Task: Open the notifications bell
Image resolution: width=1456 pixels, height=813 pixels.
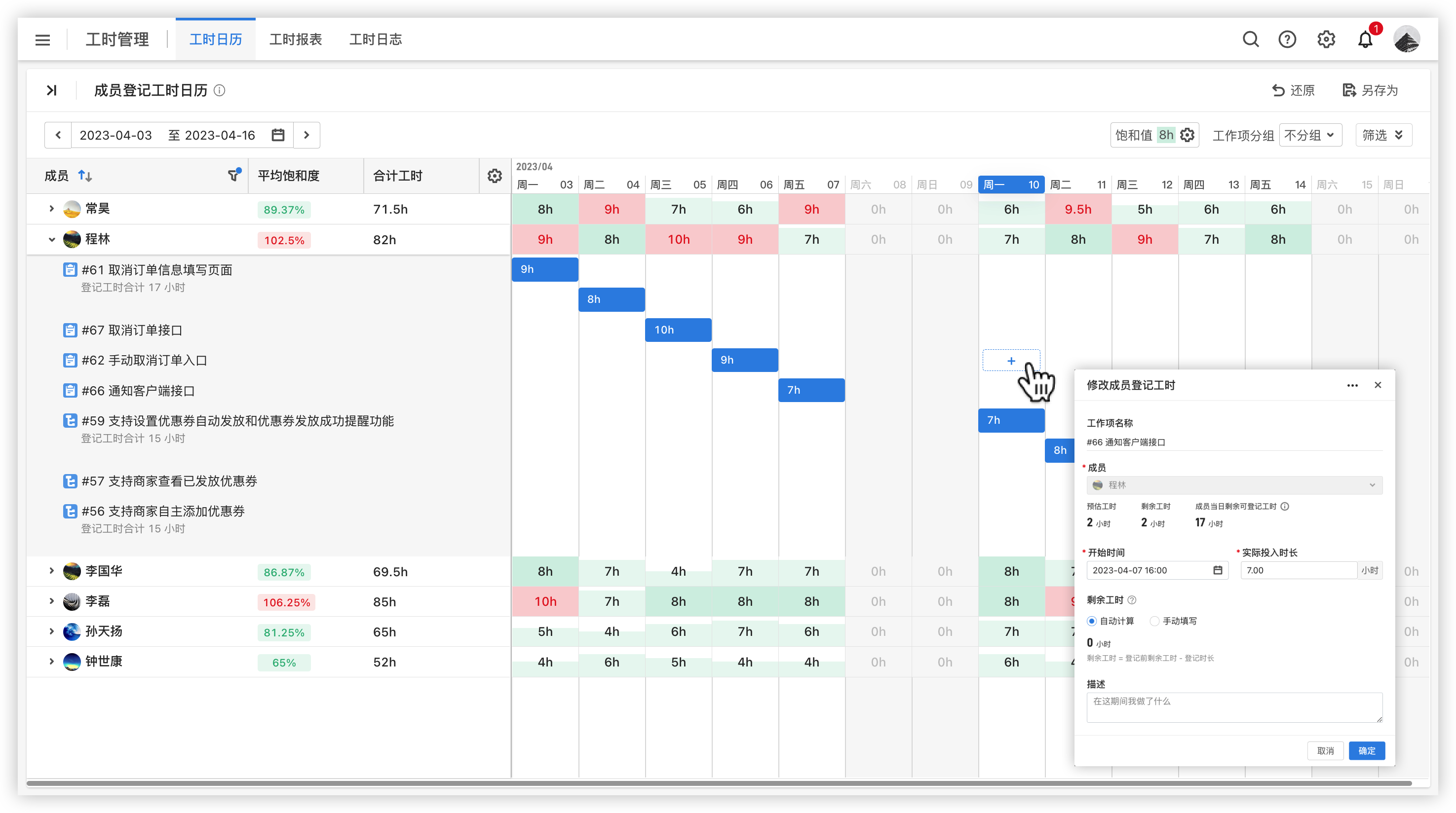Action: coord(1366,39)
